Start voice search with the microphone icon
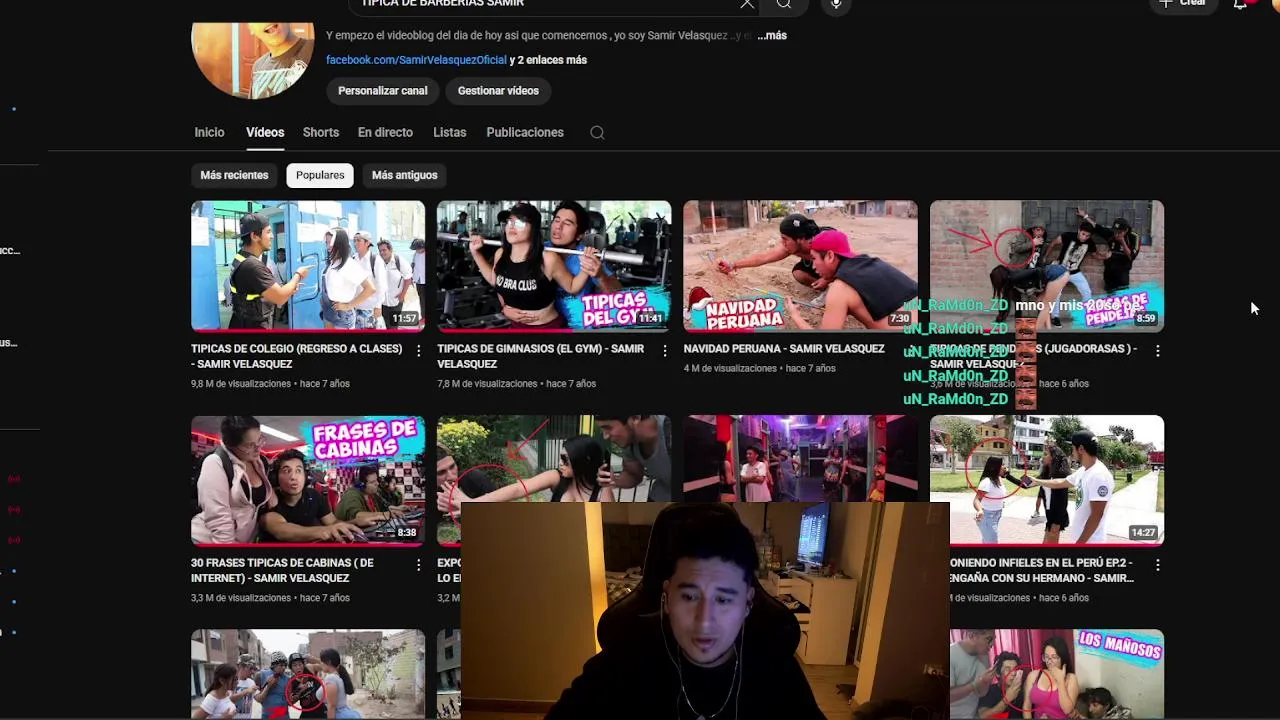Viewport: 1280px width, 720px height. coord(836,4)
